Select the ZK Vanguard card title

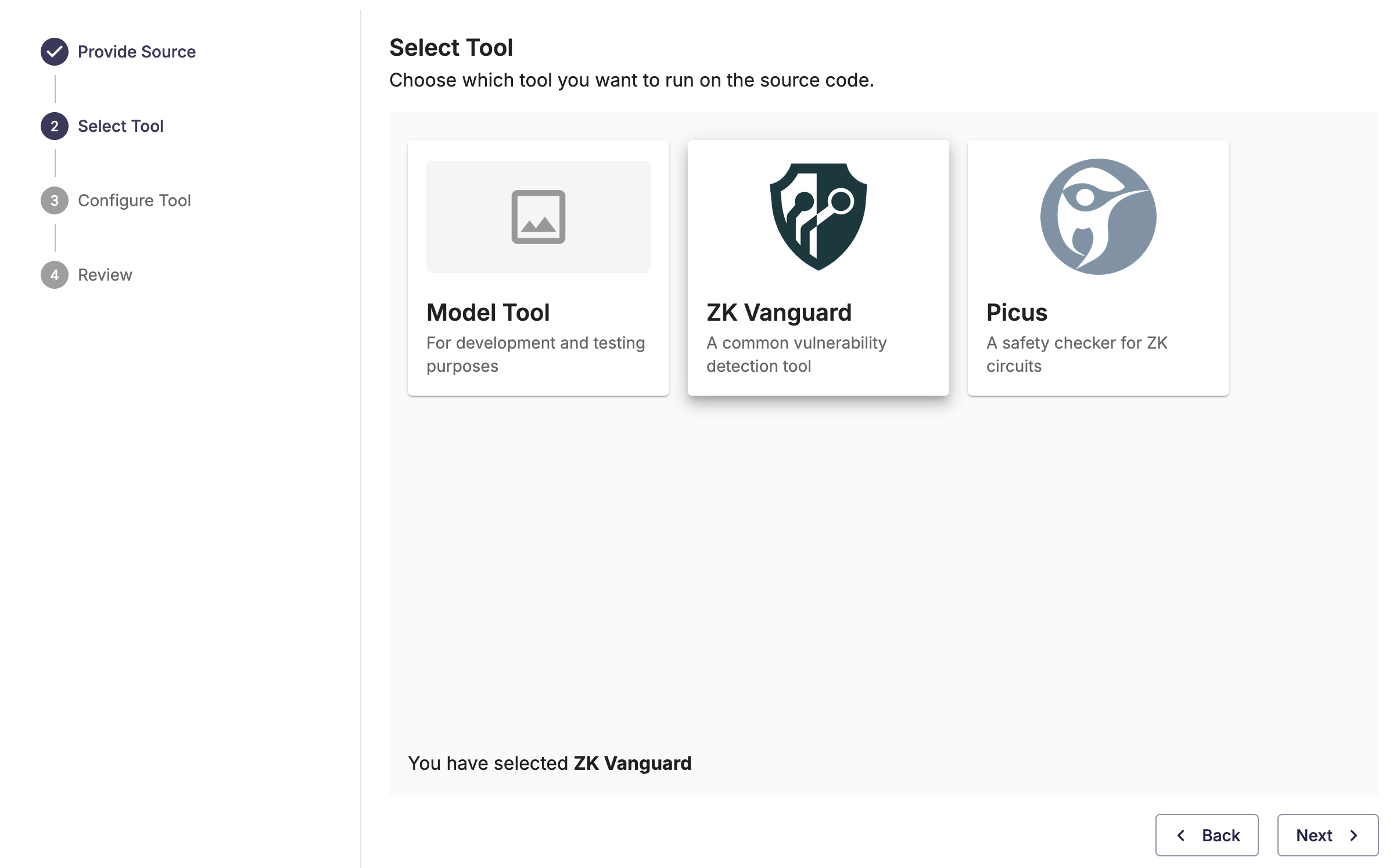pos(778,313)
